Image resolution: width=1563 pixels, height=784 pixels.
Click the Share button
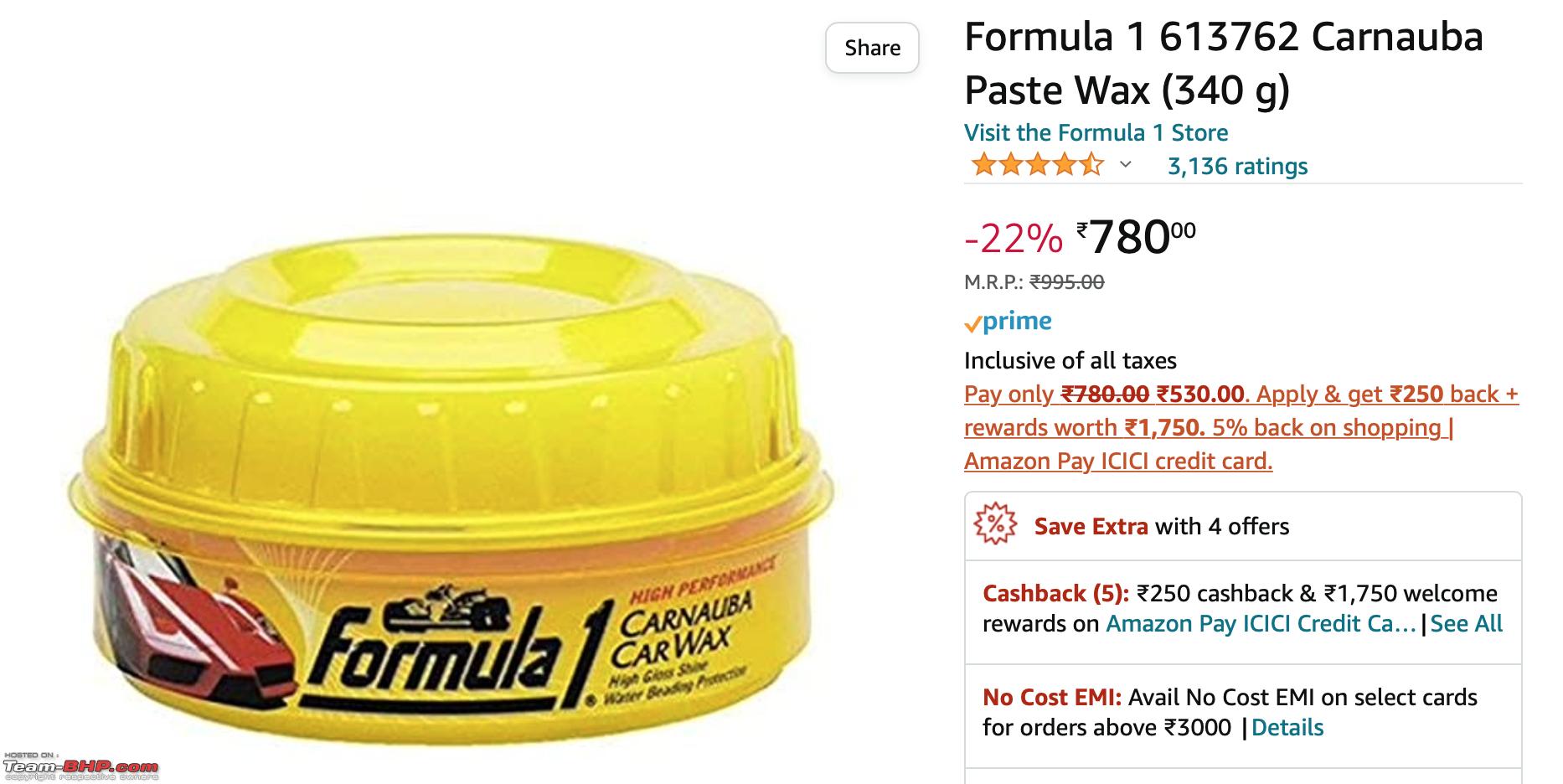pos(872,48)
